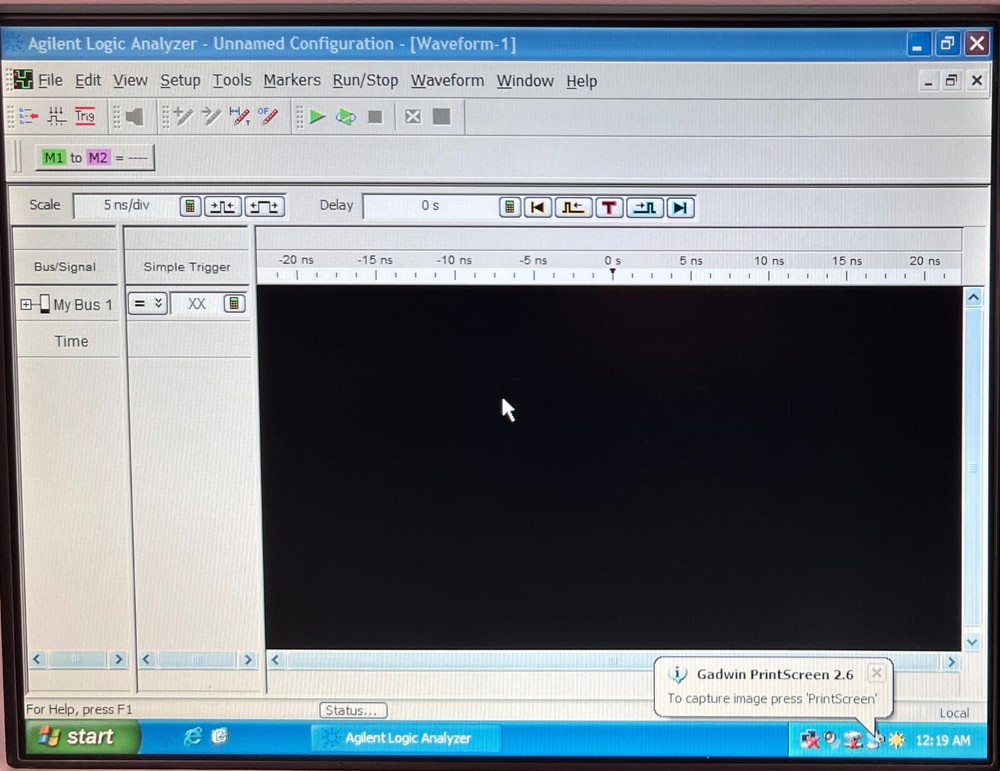The image size is (1000, 771).
Task: Click the new marker plus-pencil icon
Action: pos(183,117)
